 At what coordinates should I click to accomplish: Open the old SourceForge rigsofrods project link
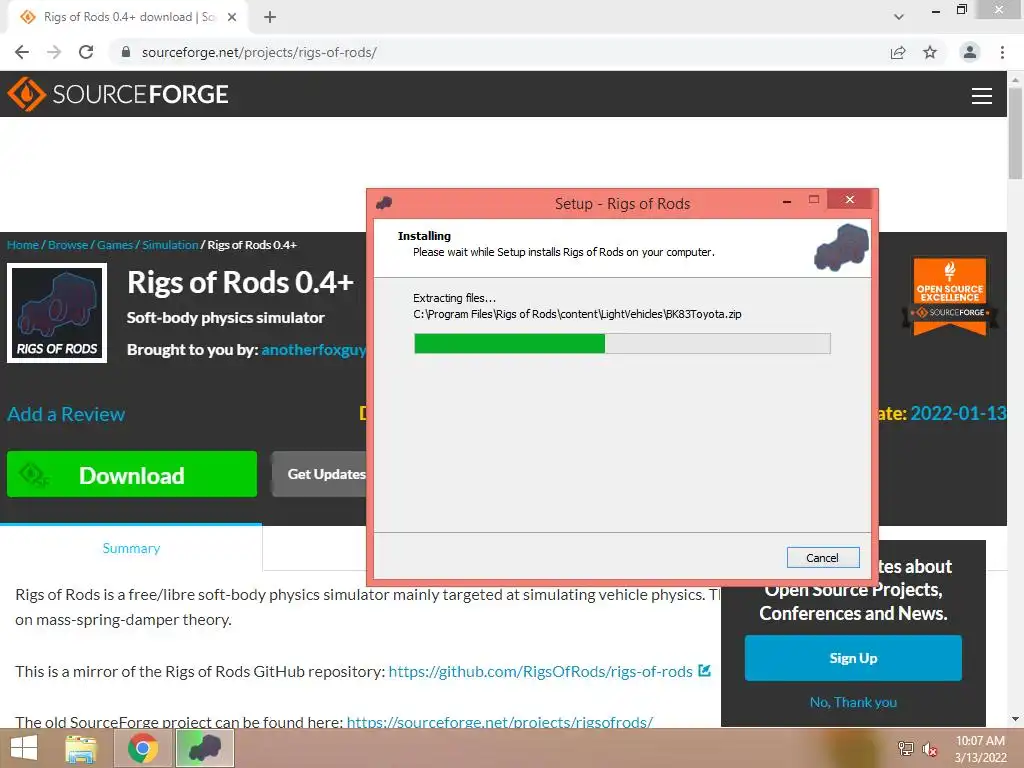tap(500, 721)
